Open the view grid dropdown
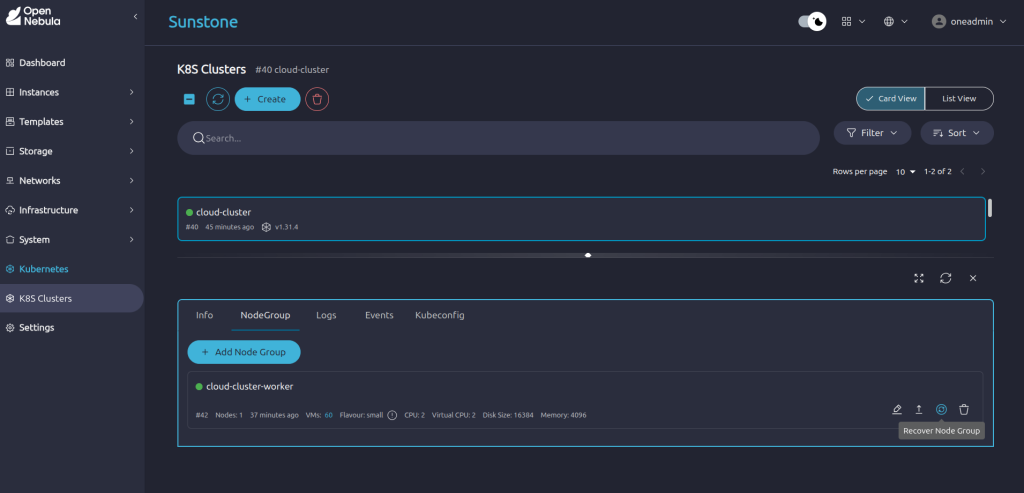The width and height of the screenshot is (1024, 493). 853,22
